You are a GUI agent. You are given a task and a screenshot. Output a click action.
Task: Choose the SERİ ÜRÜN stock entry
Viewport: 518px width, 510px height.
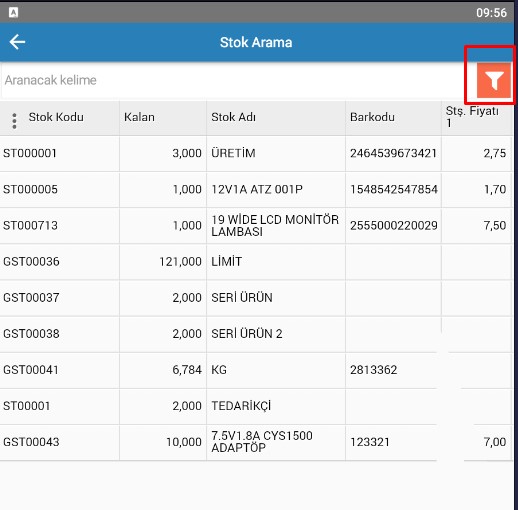pyautogui.click(x=256, y=298)
